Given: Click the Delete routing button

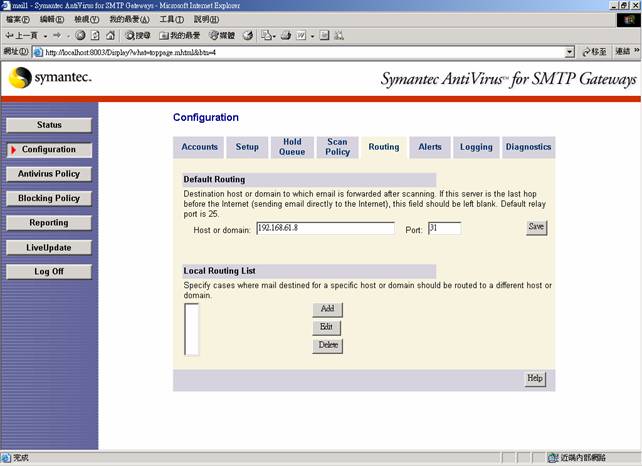Looking at the screenshot, I should point(328,346).
